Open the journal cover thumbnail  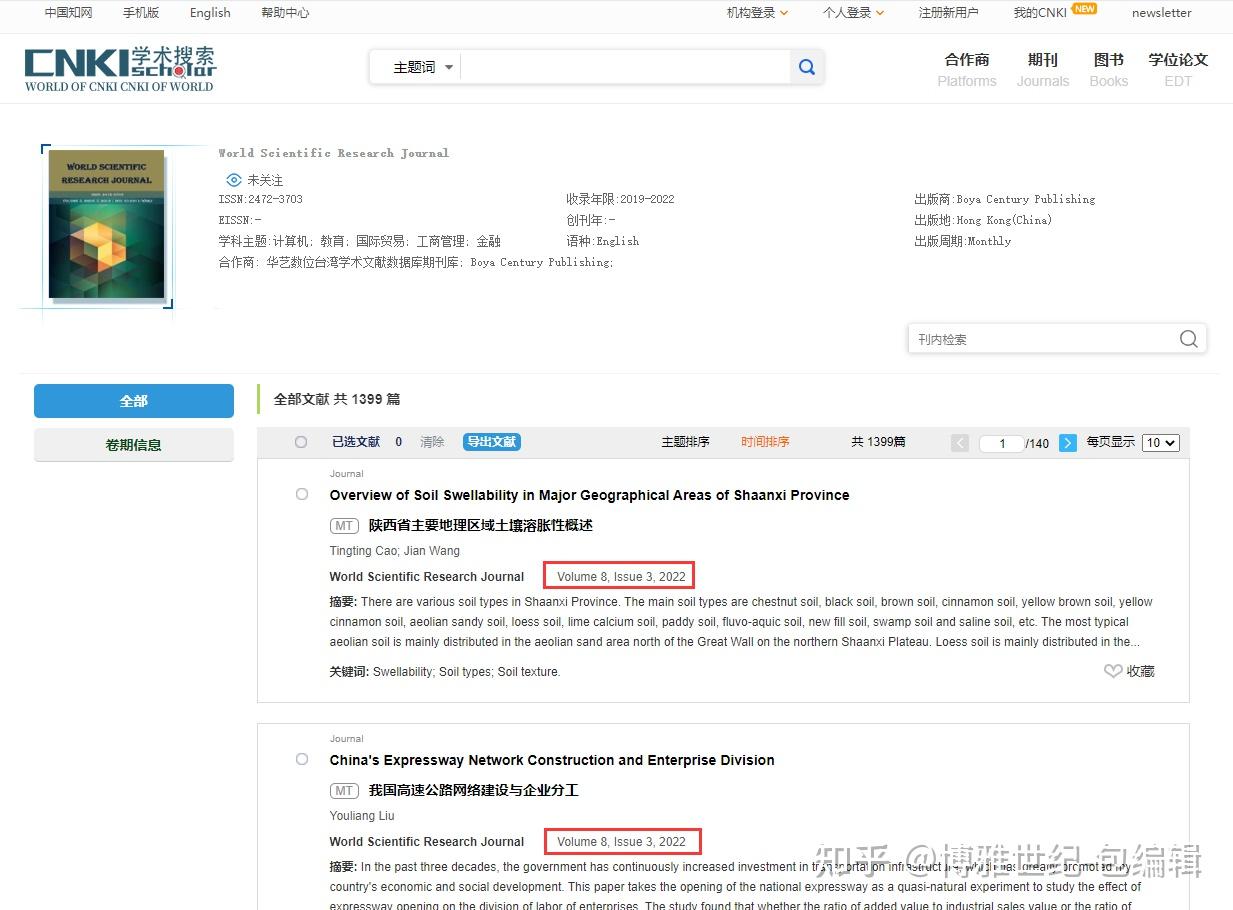(106, 225)
